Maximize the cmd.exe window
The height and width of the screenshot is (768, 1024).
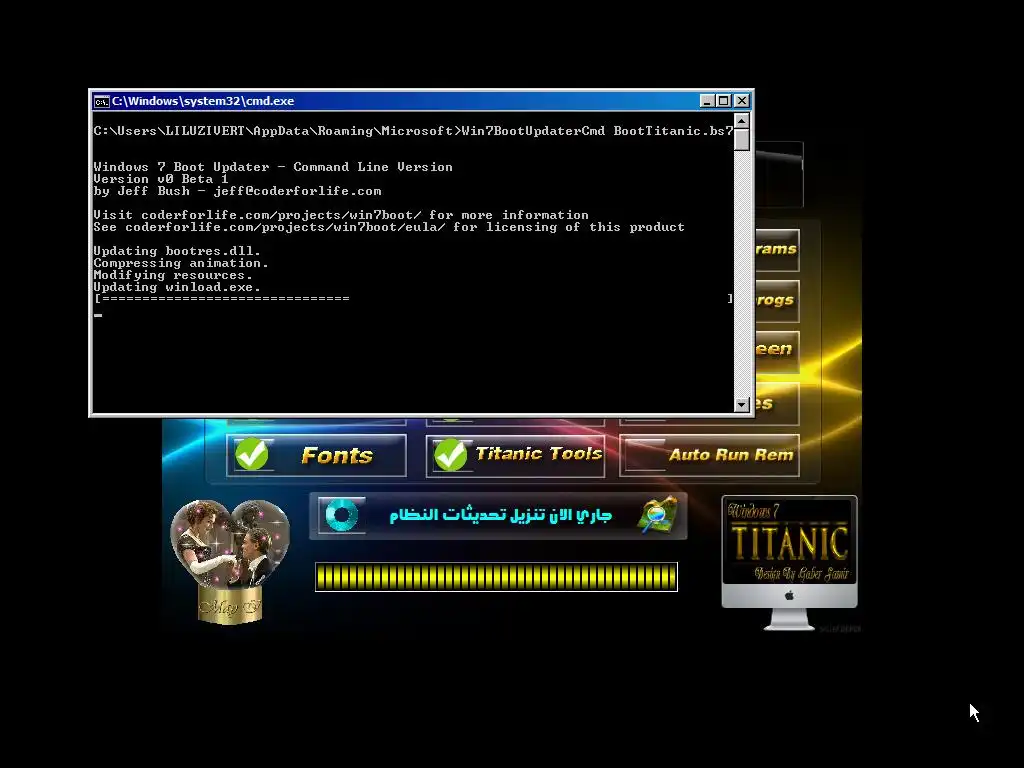click(724, 101)
